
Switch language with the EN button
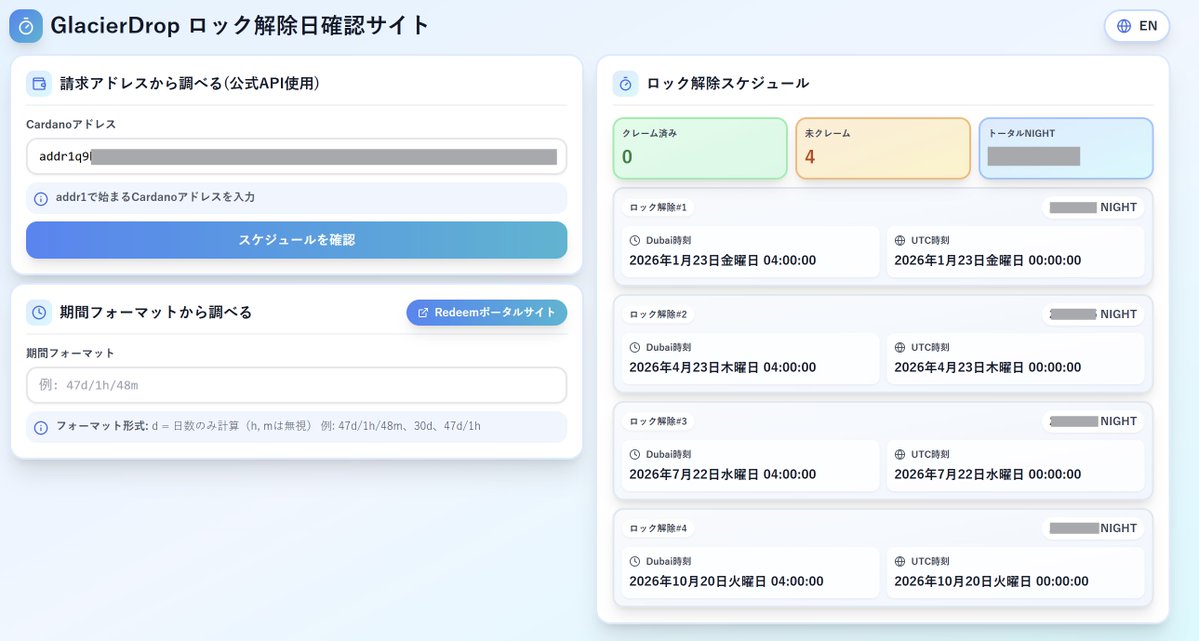(1137, 26)
